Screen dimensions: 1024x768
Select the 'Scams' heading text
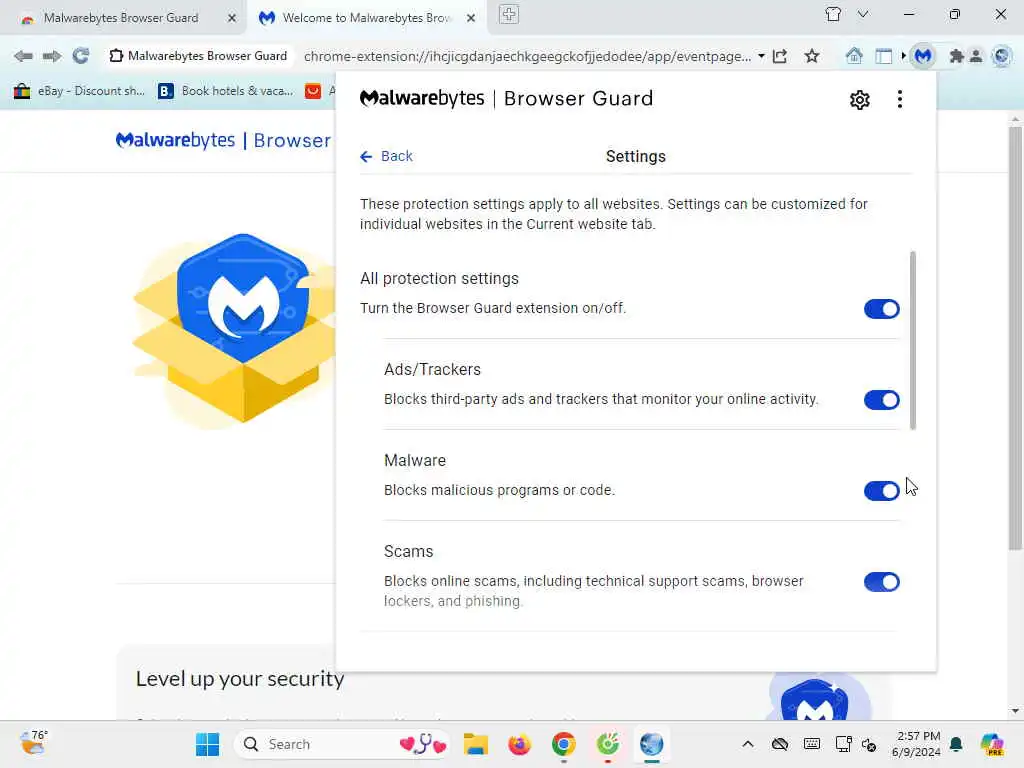[408, 551]
